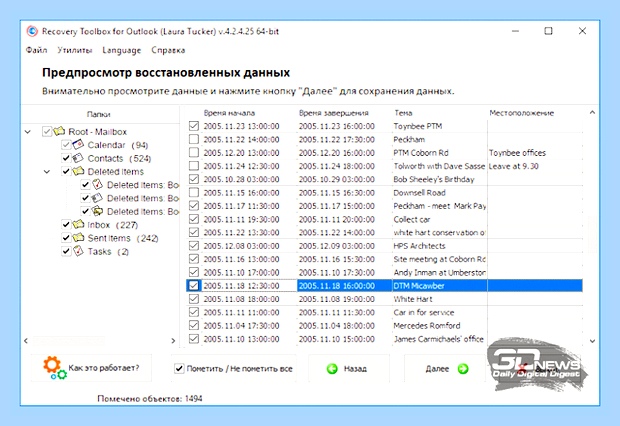Sort by the Время начала column header
The height and width of the screenshot is (426, 620).
[x=229, y=113]
